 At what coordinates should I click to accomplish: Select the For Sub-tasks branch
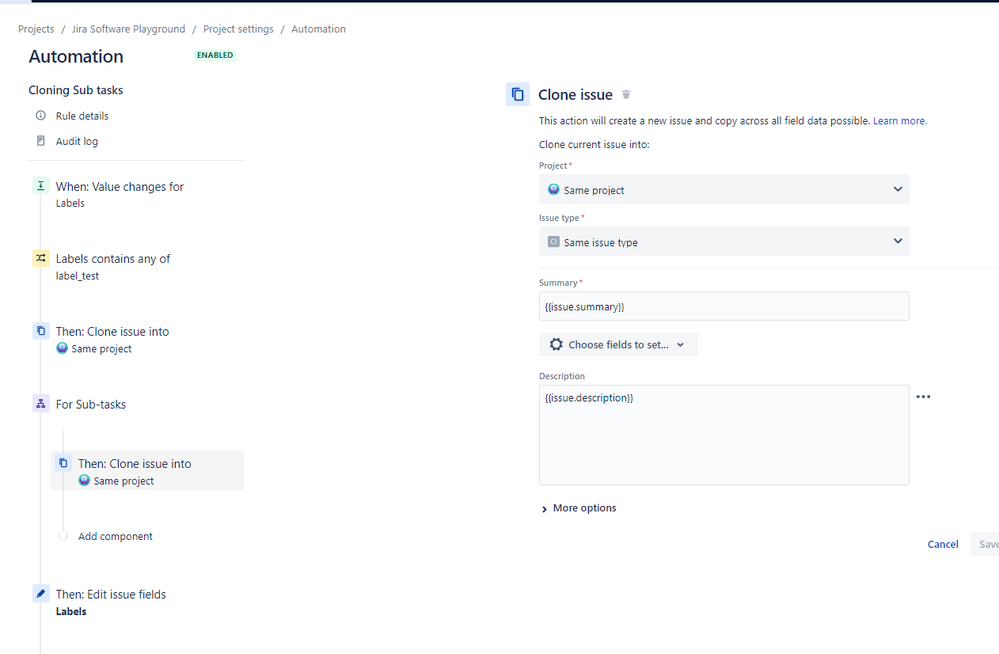pyautogui.click(x=90, y=404)
